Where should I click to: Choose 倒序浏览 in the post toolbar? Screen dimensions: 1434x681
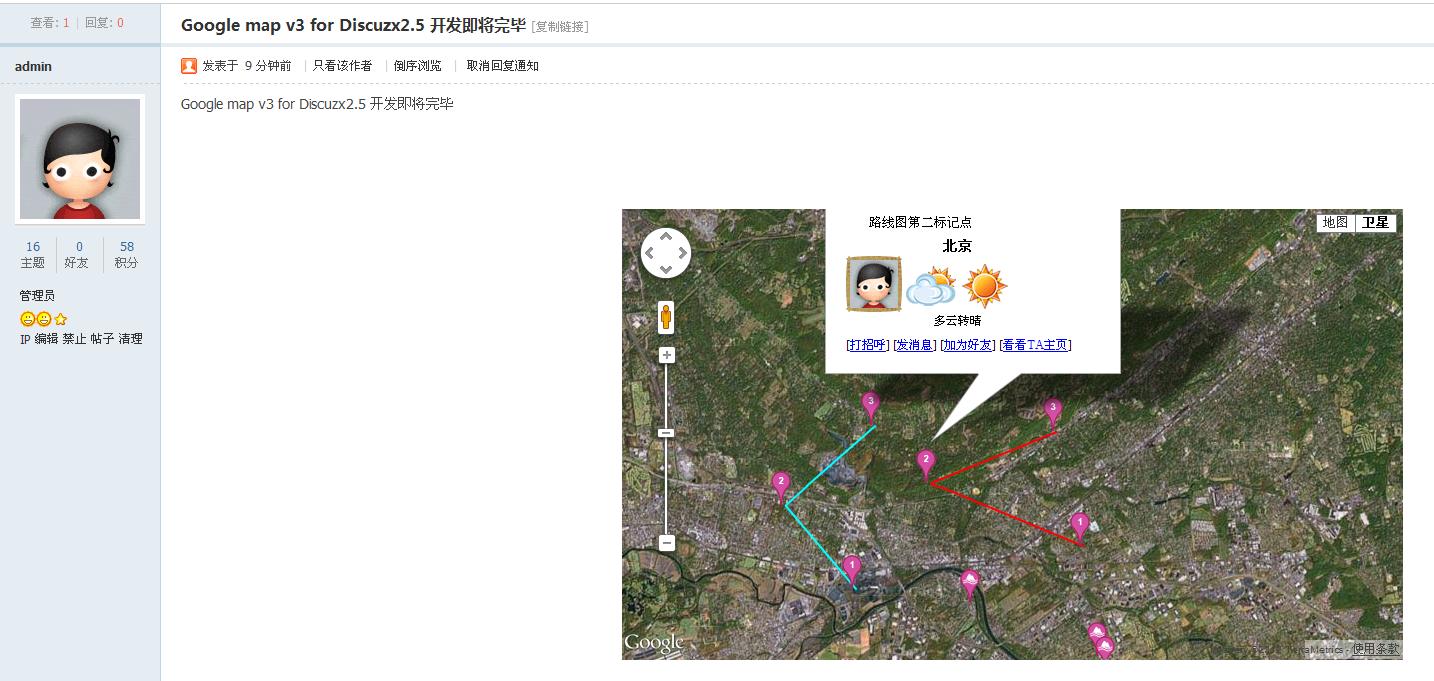(x=417, y=66)
